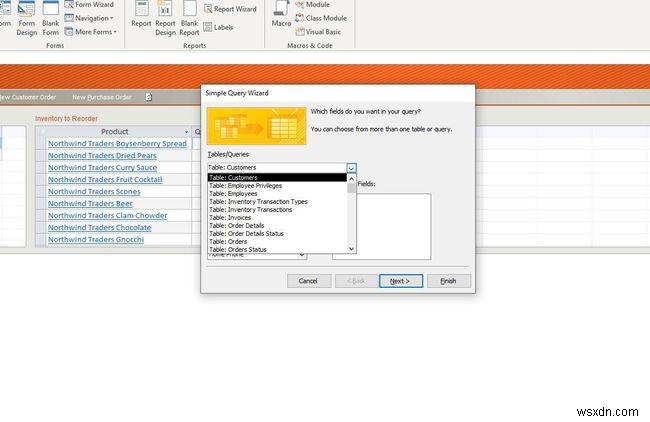Click the refresh icon beside New Purchase Order

[149, 97]
